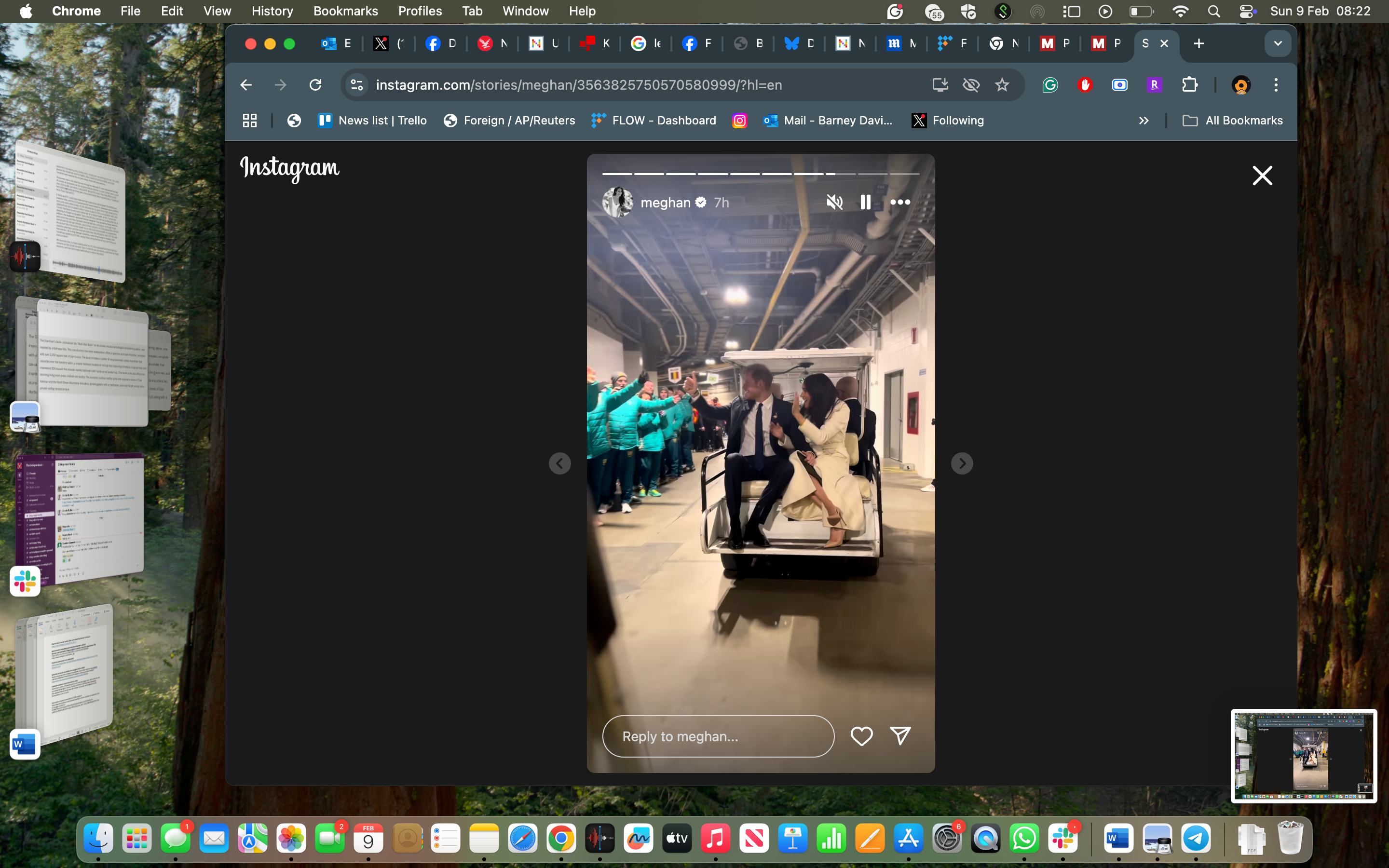Send the story via DM
This screenshot has width=1389, height=868.
(901, 736)
